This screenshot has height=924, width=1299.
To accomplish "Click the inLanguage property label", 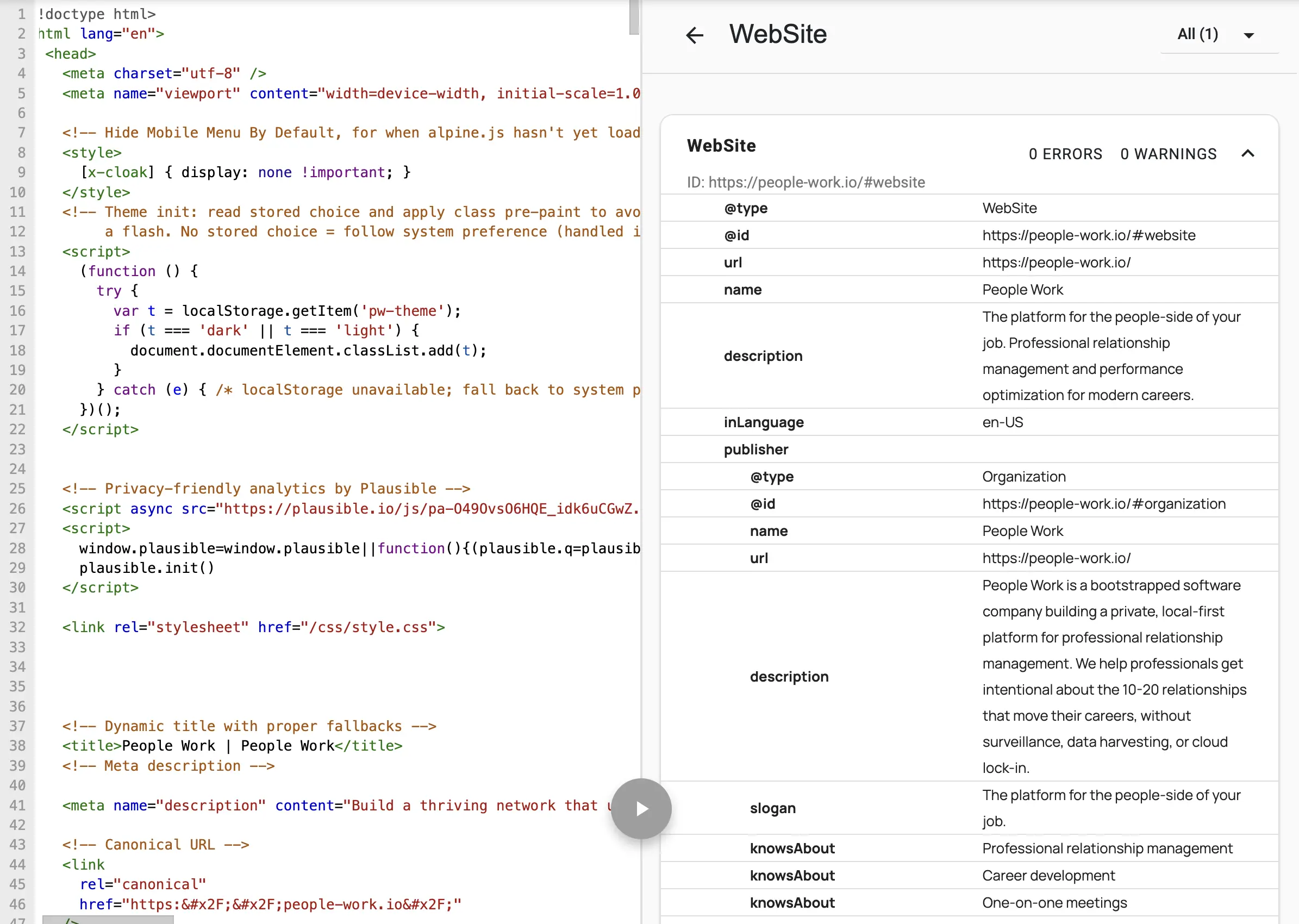I will pyautogui.click(x=764, y=422).
